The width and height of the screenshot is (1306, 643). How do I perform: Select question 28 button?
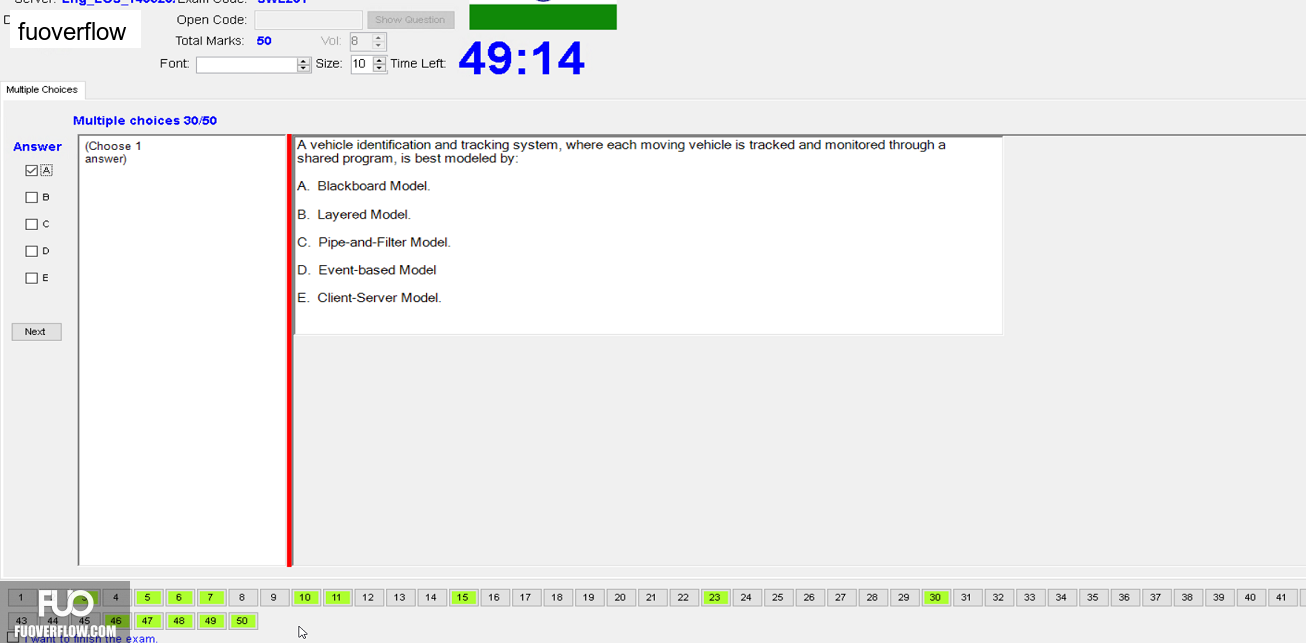tap(872, 598)
